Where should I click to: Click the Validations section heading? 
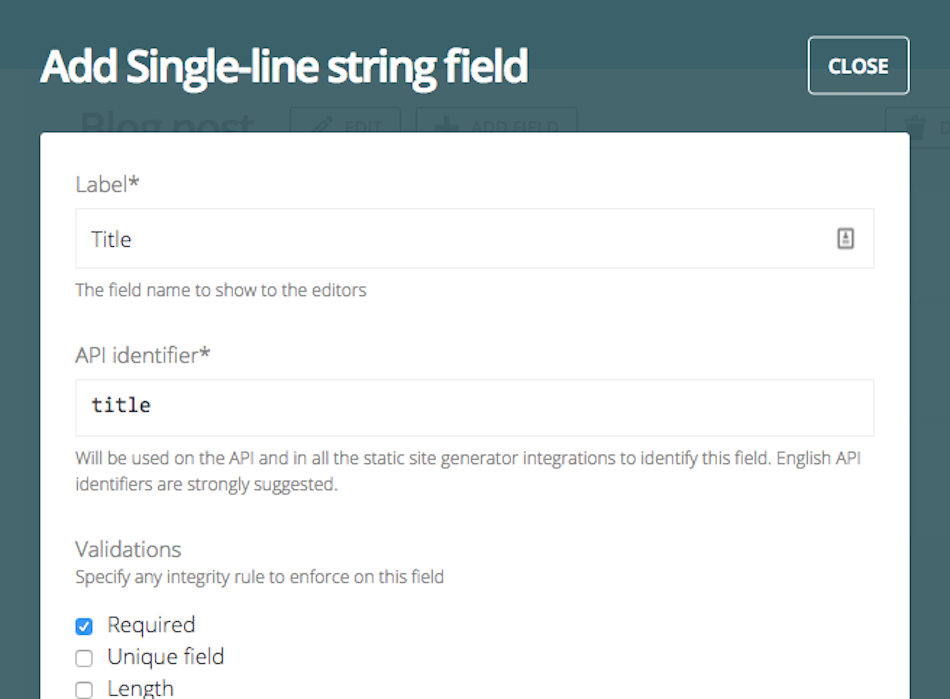(x=127, y=549)
